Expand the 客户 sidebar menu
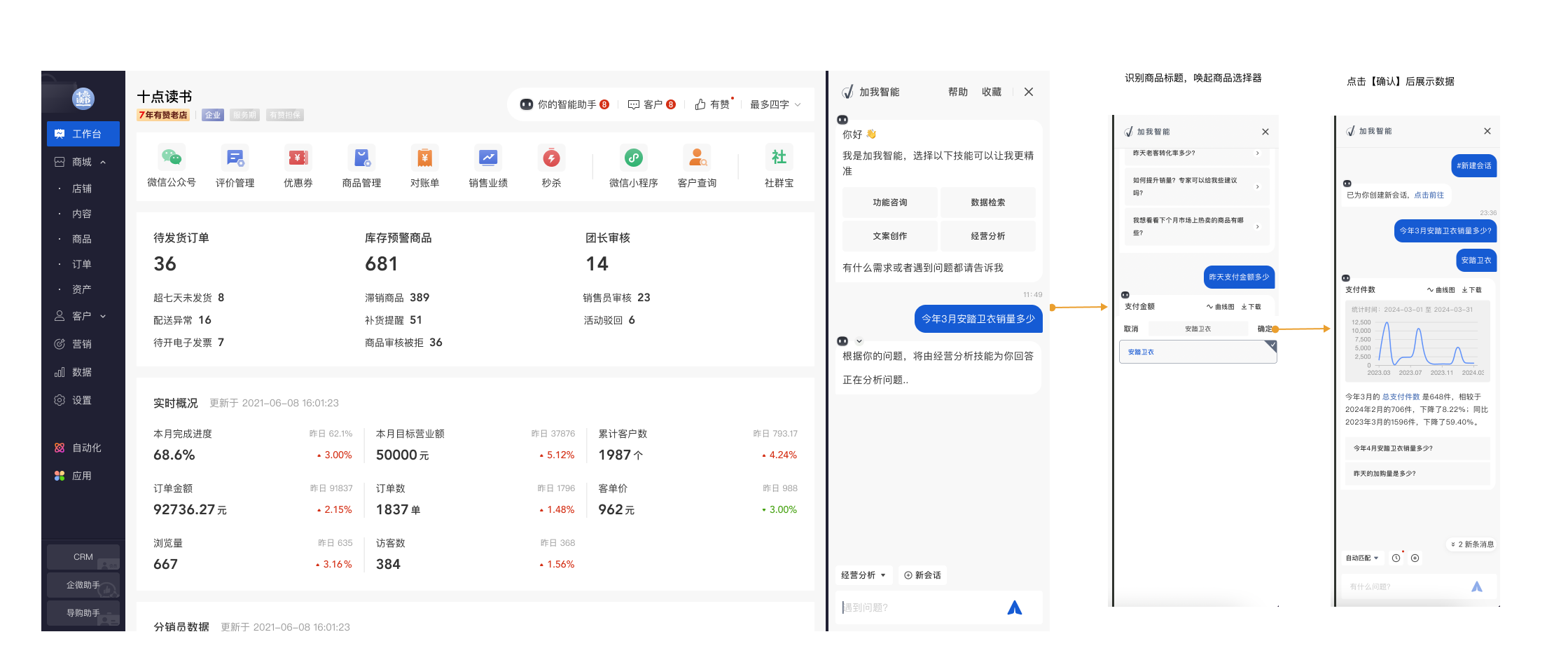The width and height of the screenshot is (1568, 653). click(82, 316)
